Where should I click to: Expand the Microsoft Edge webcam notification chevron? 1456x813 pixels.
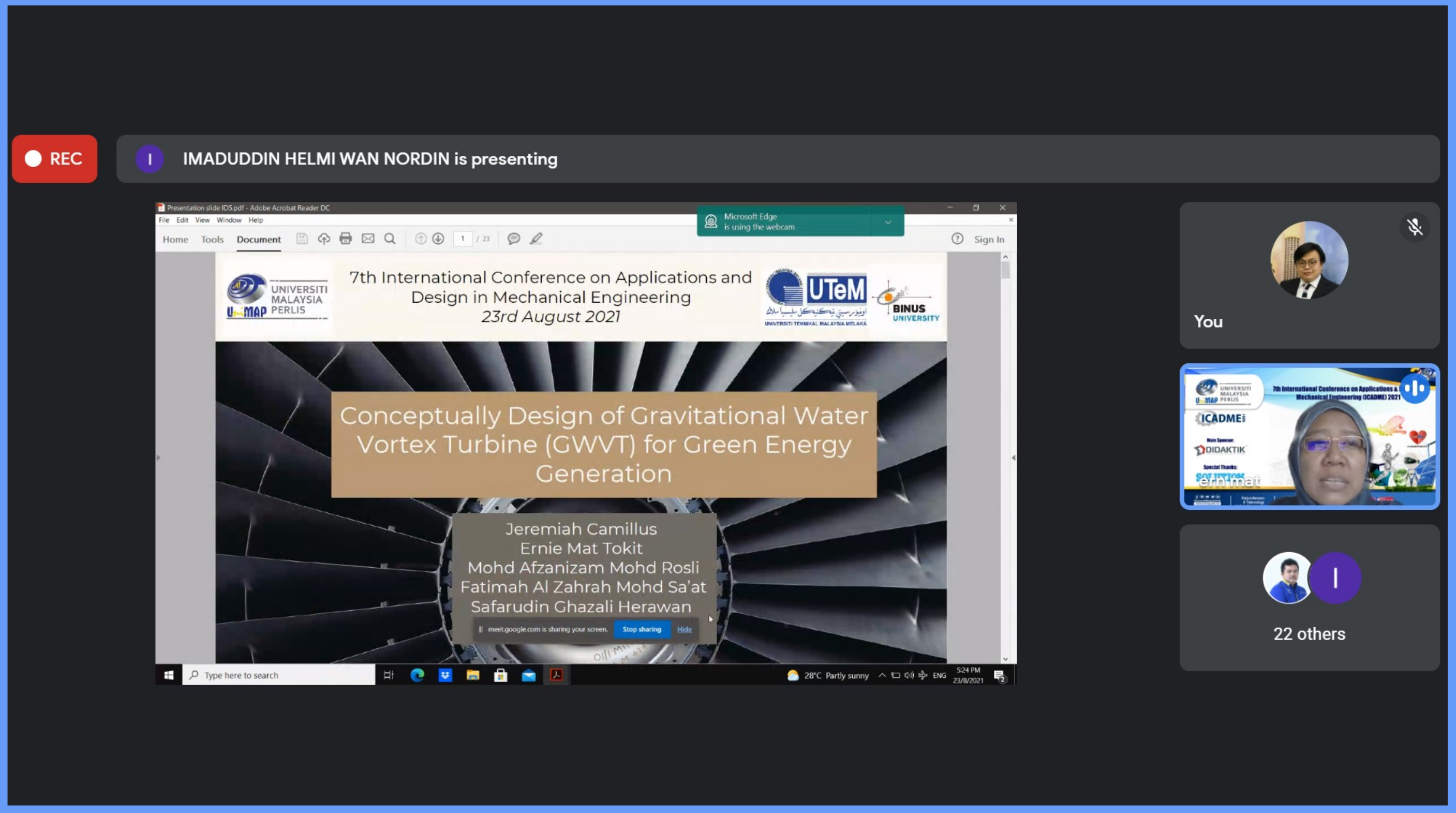click(x=888, y=222)
